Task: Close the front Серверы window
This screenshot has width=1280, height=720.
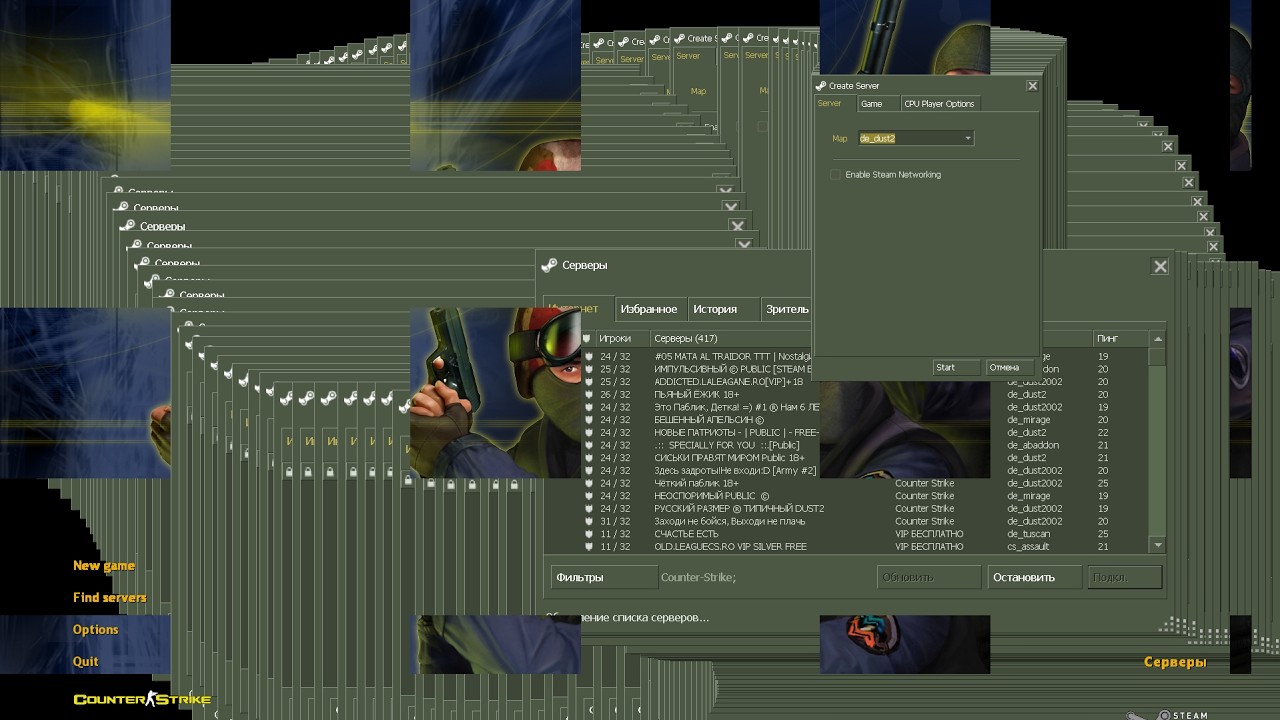Action: pos(1160,267)
